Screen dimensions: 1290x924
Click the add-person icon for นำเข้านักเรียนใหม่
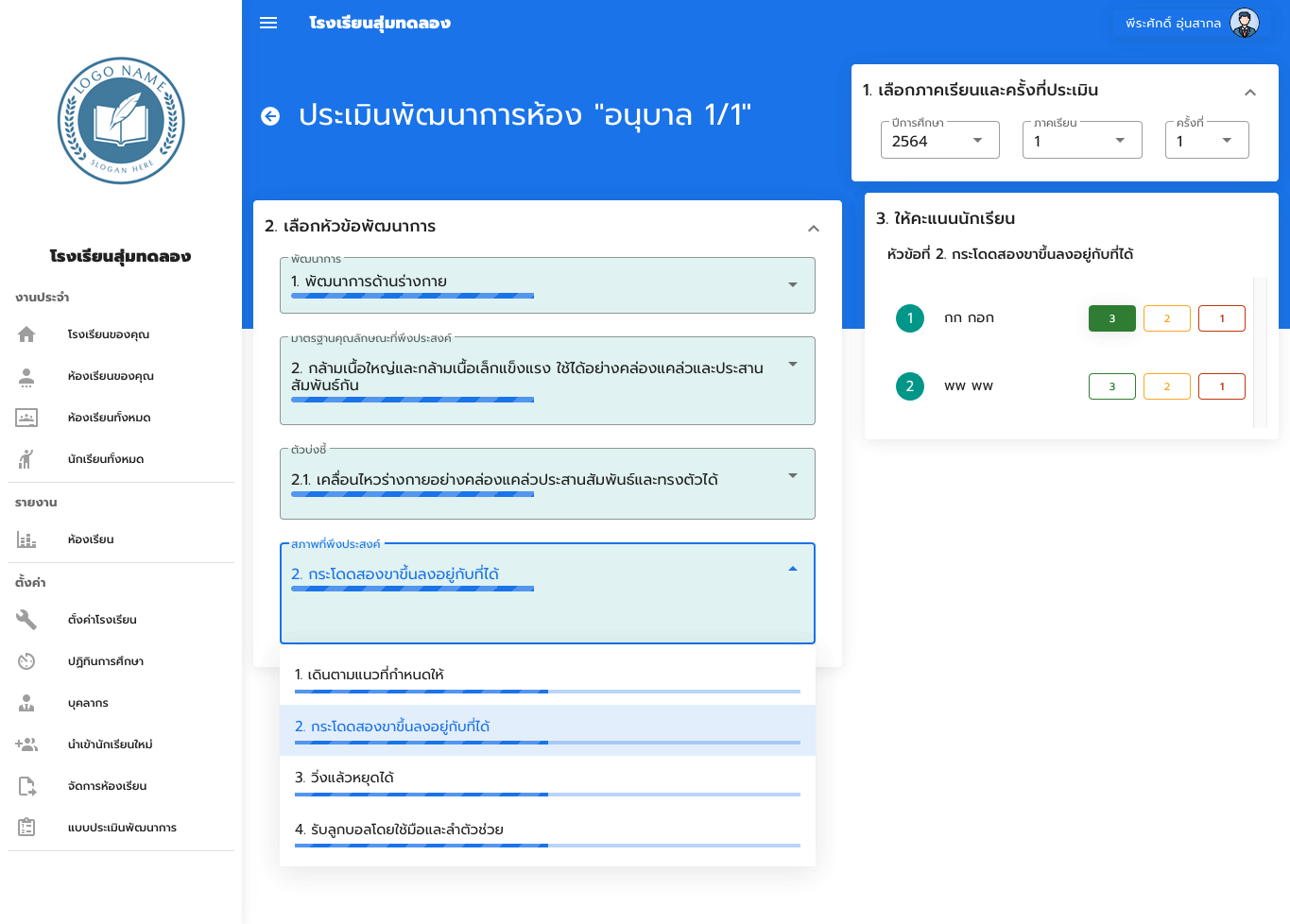tap(26, 744)
